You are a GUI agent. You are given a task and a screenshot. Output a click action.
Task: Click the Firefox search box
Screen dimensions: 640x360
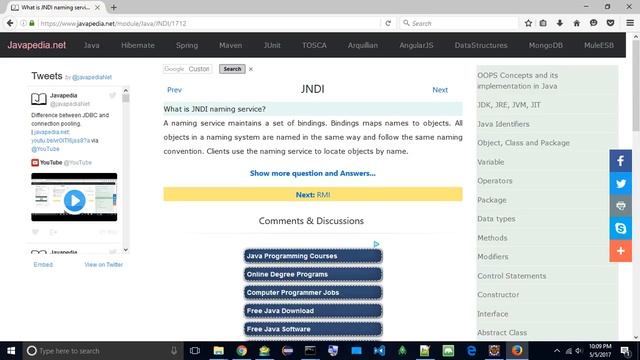[459, 23]
